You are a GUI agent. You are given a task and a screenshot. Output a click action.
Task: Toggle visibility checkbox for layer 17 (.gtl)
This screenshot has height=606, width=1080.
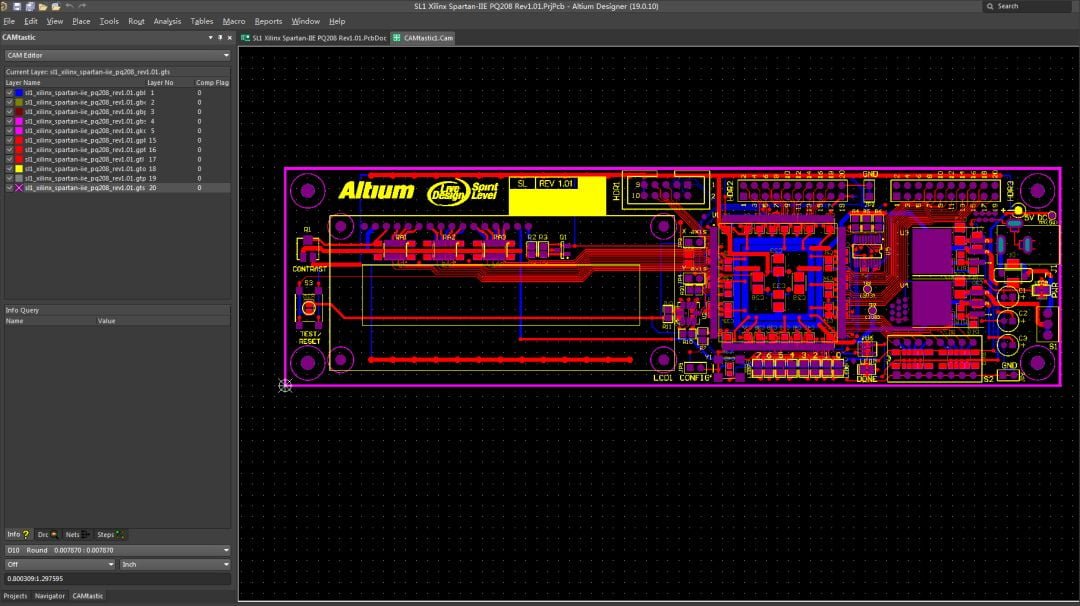tap(10, 159)
